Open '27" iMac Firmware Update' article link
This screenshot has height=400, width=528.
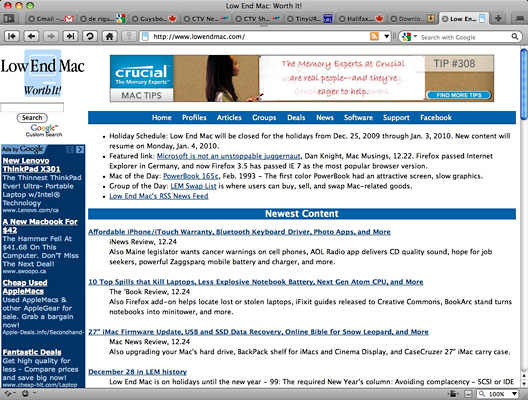[x=258, y=332]
